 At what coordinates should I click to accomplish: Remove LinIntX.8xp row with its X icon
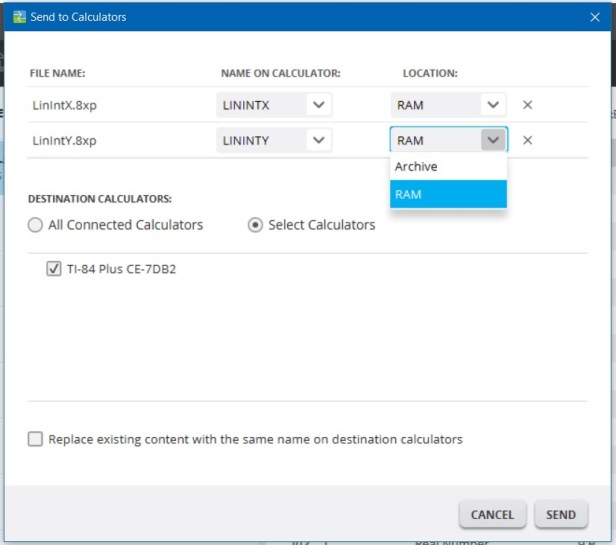[x=528, y=105]
